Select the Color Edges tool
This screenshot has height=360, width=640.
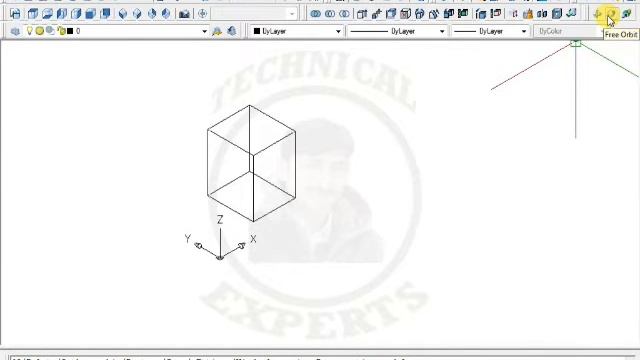tap(496, 14)
